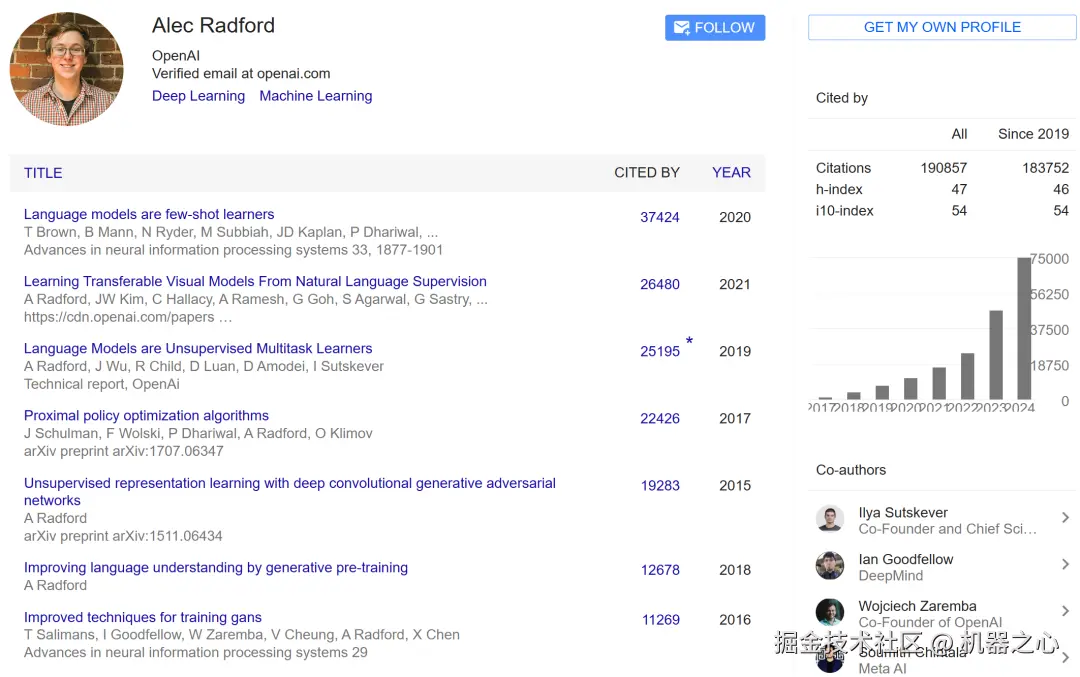
Task: Open the Deep Learning interest link
Action: 198,96
